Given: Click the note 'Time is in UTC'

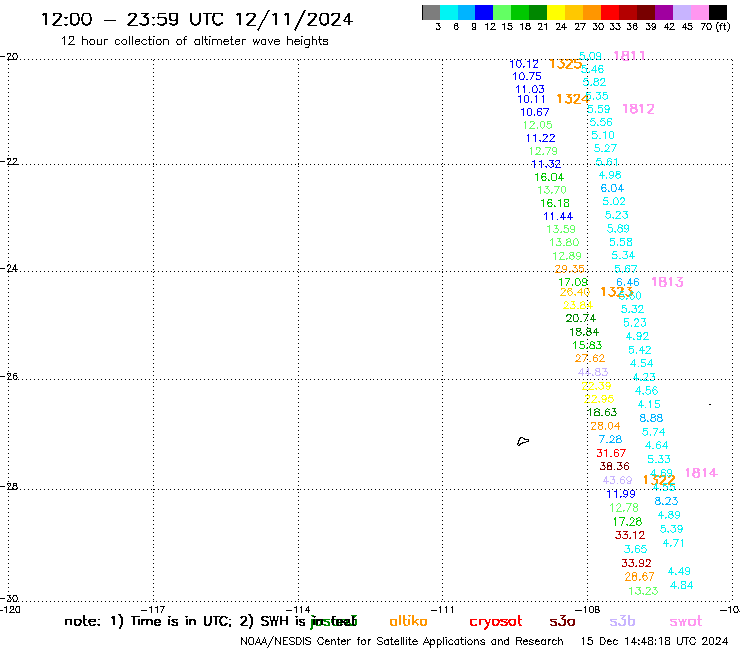Looking at the screenshot, I should point(181,621).
